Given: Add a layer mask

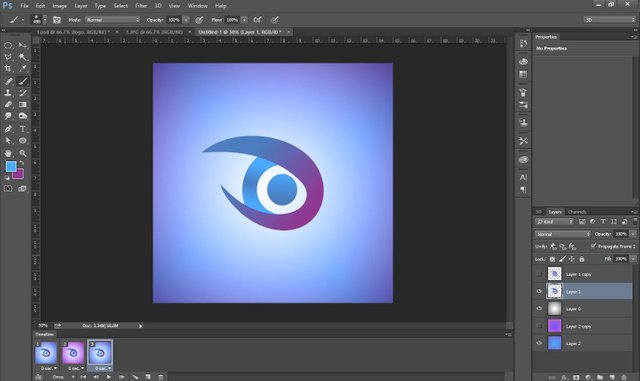Looking at the screenshot, I should 576,378.
